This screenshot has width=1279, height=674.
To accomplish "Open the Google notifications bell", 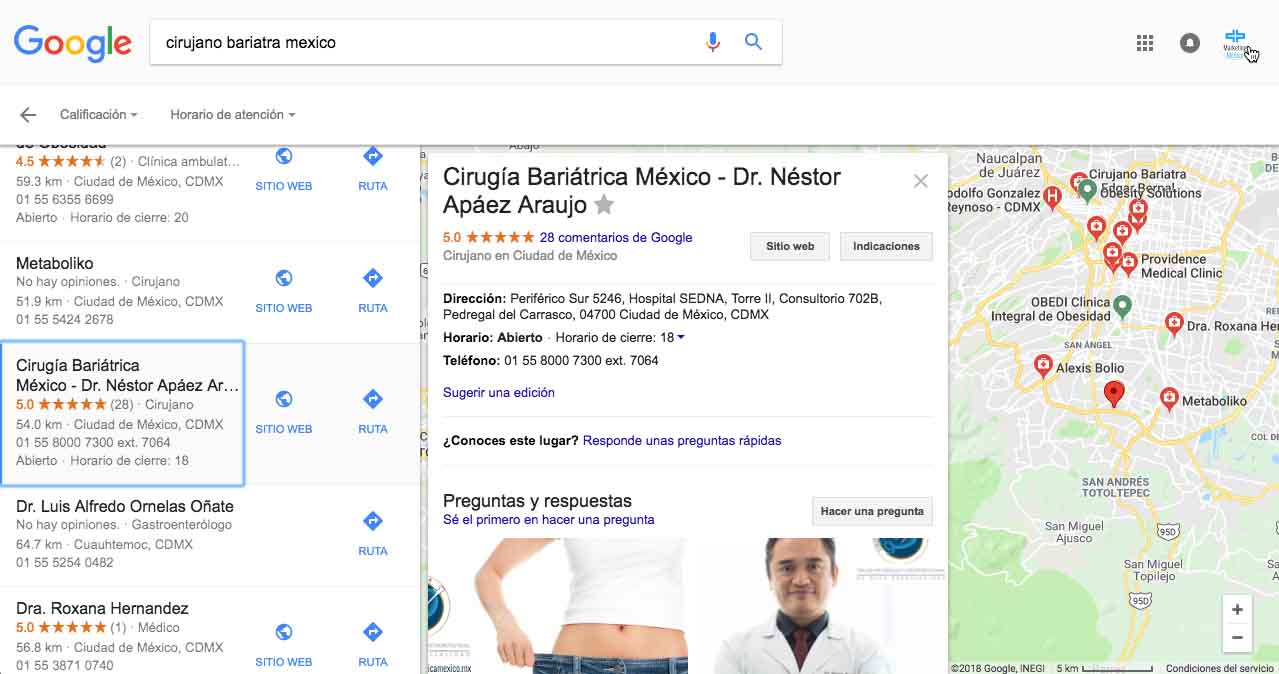I will (1189, 43).
